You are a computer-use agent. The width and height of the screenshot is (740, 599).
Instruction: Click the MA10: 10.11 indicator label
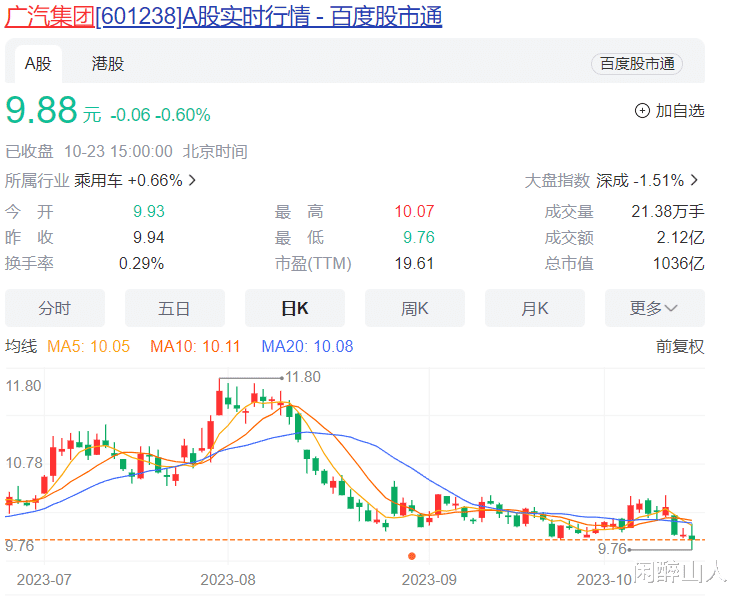[195, 346]
